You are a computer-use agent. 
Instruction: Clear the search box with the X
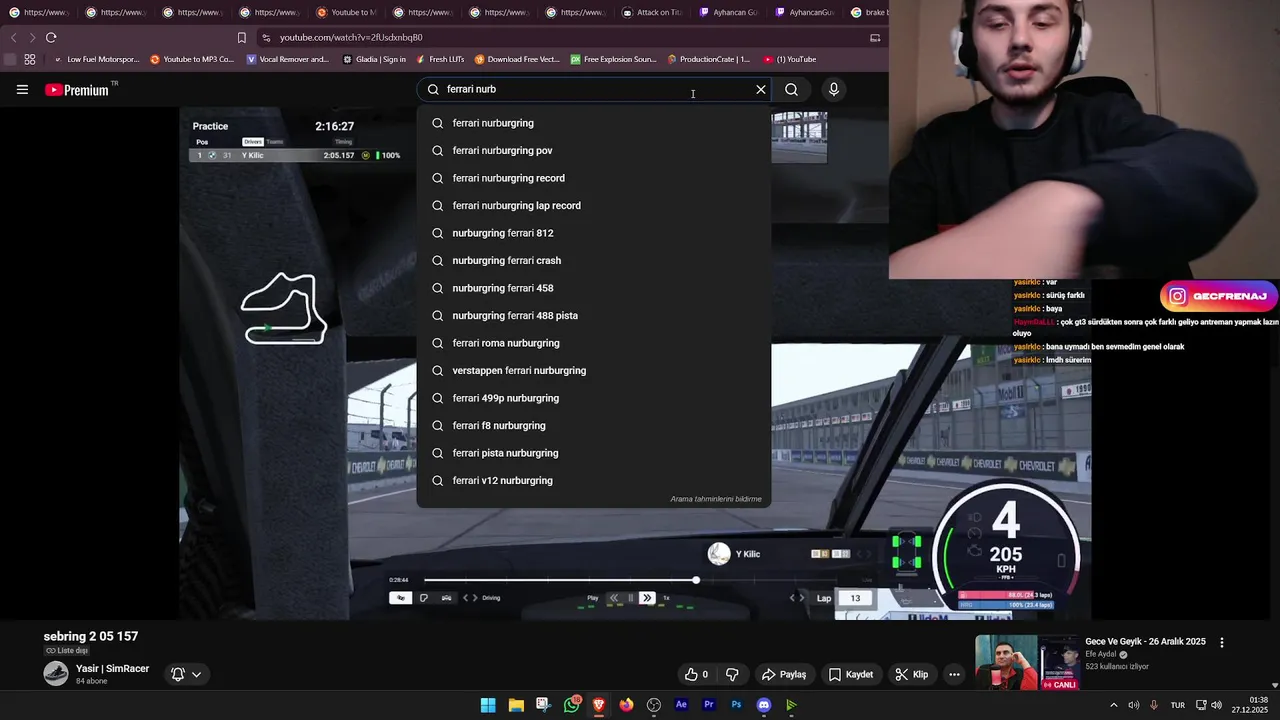[761, 89]
